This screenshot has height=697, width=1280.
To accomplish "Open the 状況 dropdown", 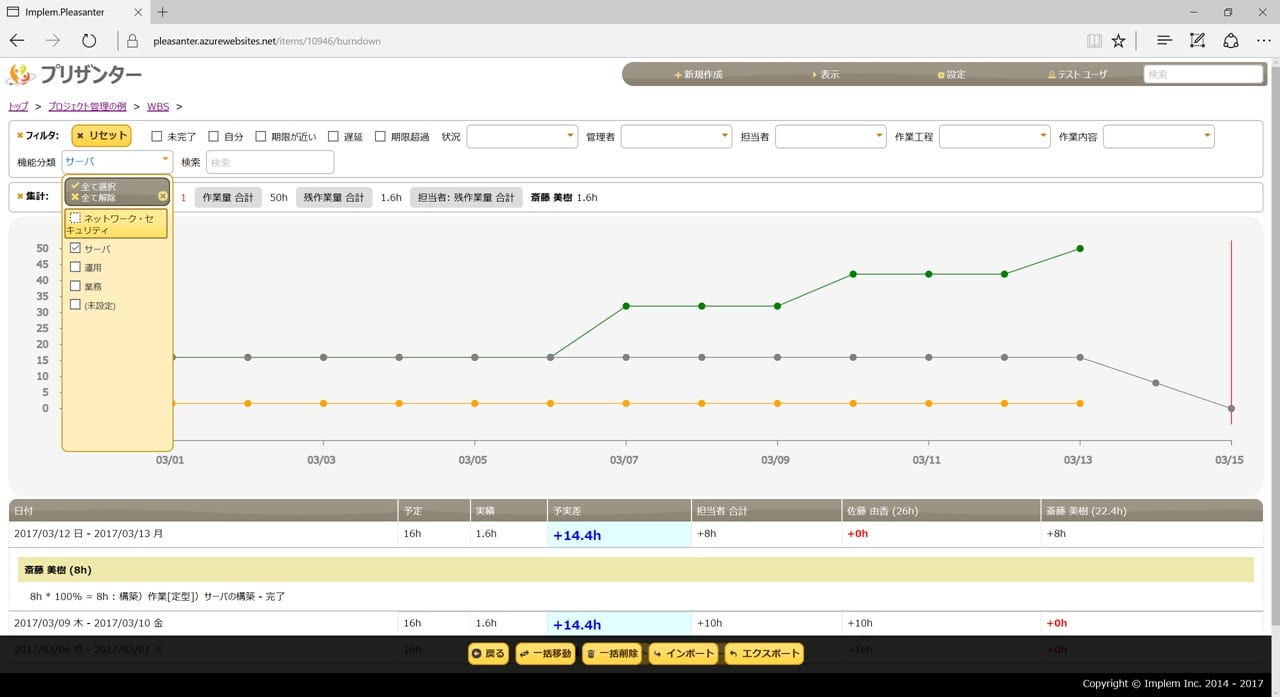I will pos(522,136).
